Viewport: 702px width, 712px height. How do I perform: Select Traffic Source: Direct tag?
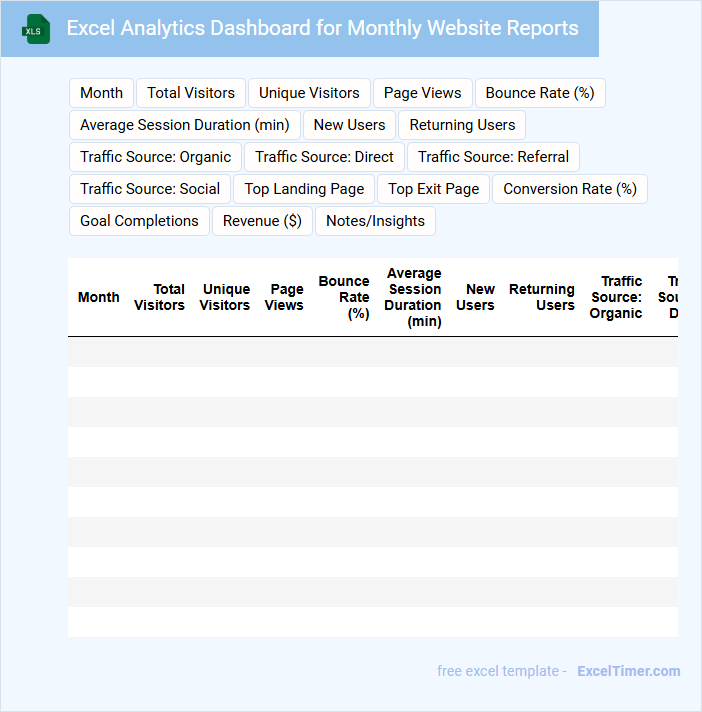[324, 157]
